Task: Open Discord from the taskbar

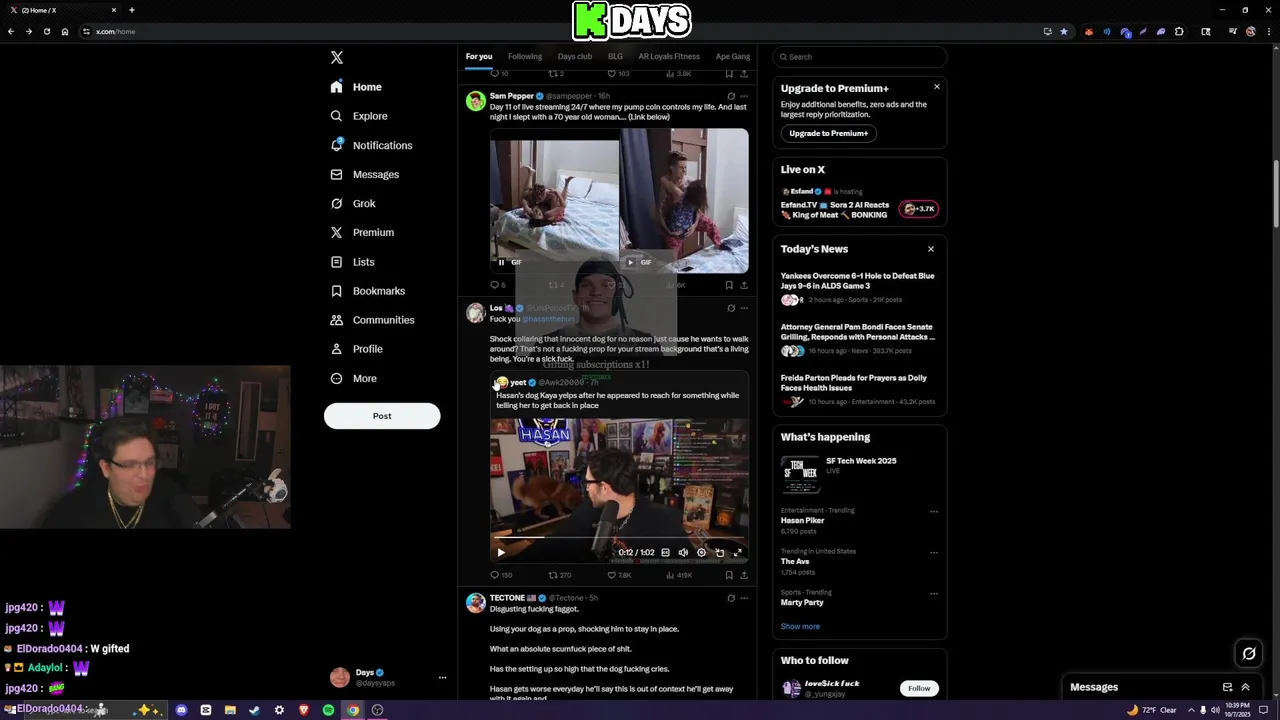Action: (181, 710)
